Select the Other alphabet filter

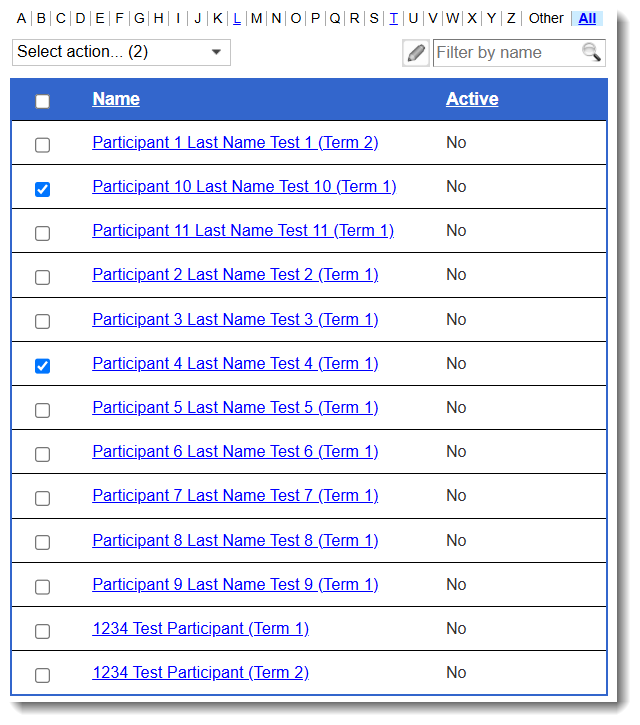546,18
